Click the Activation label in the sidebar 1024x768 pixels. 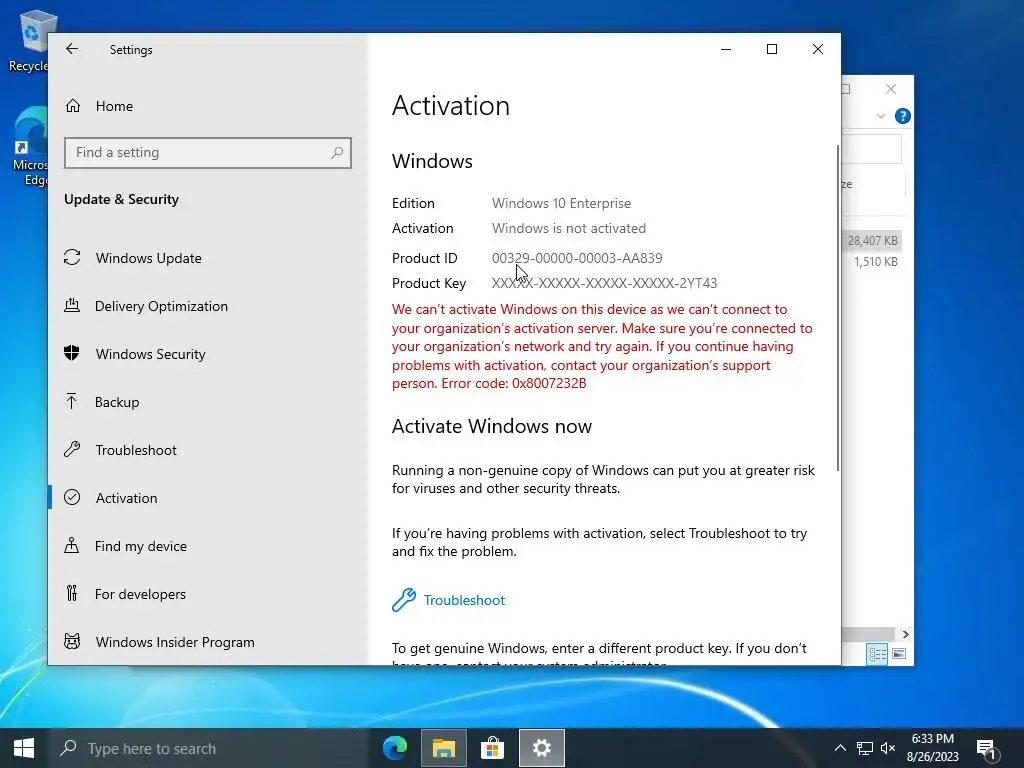click(127, 498)
